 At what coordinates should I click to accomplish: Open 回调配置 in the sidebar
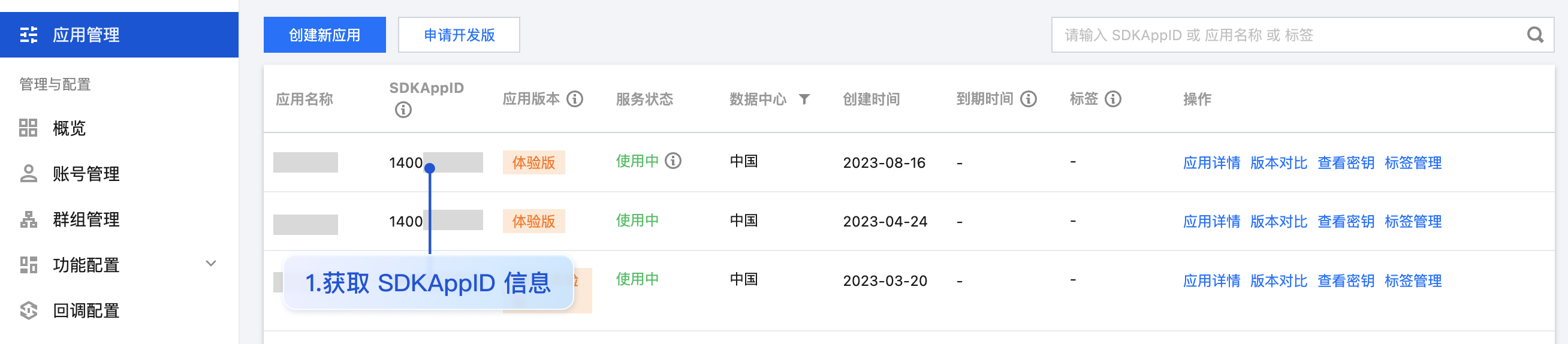[85, 311]
